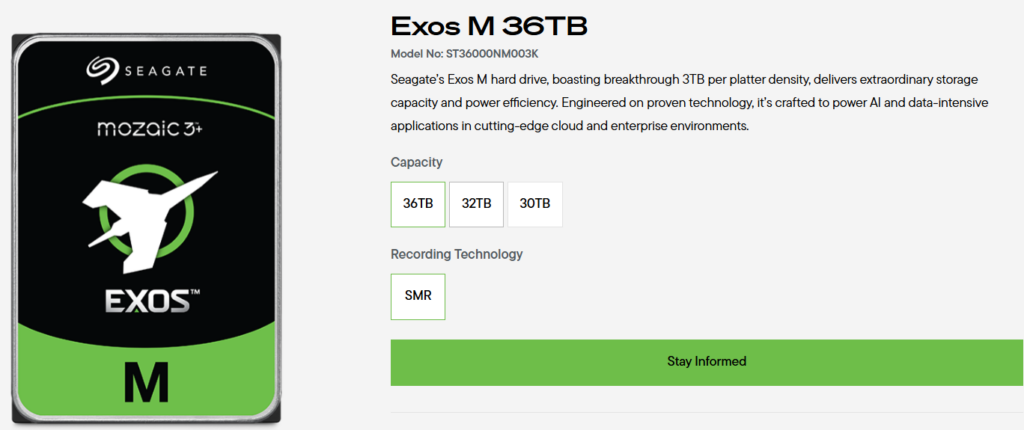Screen dimensions: 1024x430
Task: Click the Recording Technology section label
Action: [x=456, y=254]
